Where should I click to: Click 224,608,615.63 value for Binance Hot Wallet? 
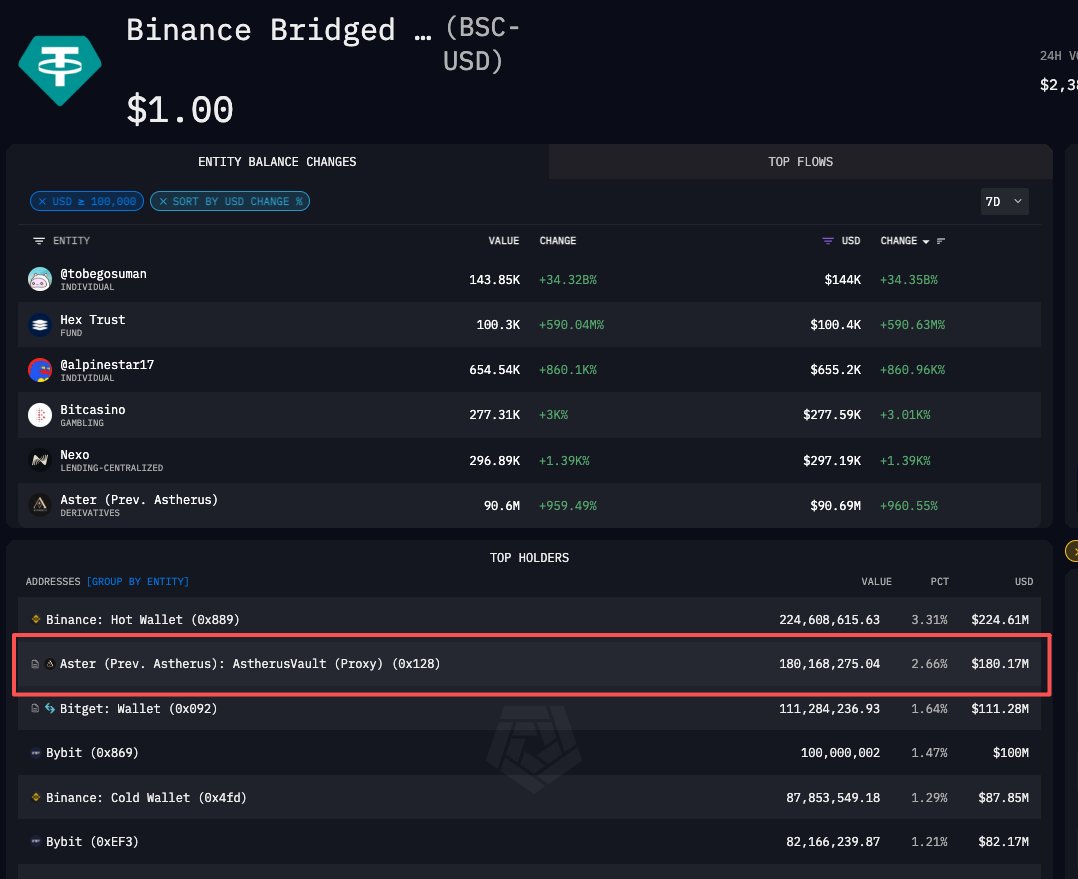click(x=829, y=619)
